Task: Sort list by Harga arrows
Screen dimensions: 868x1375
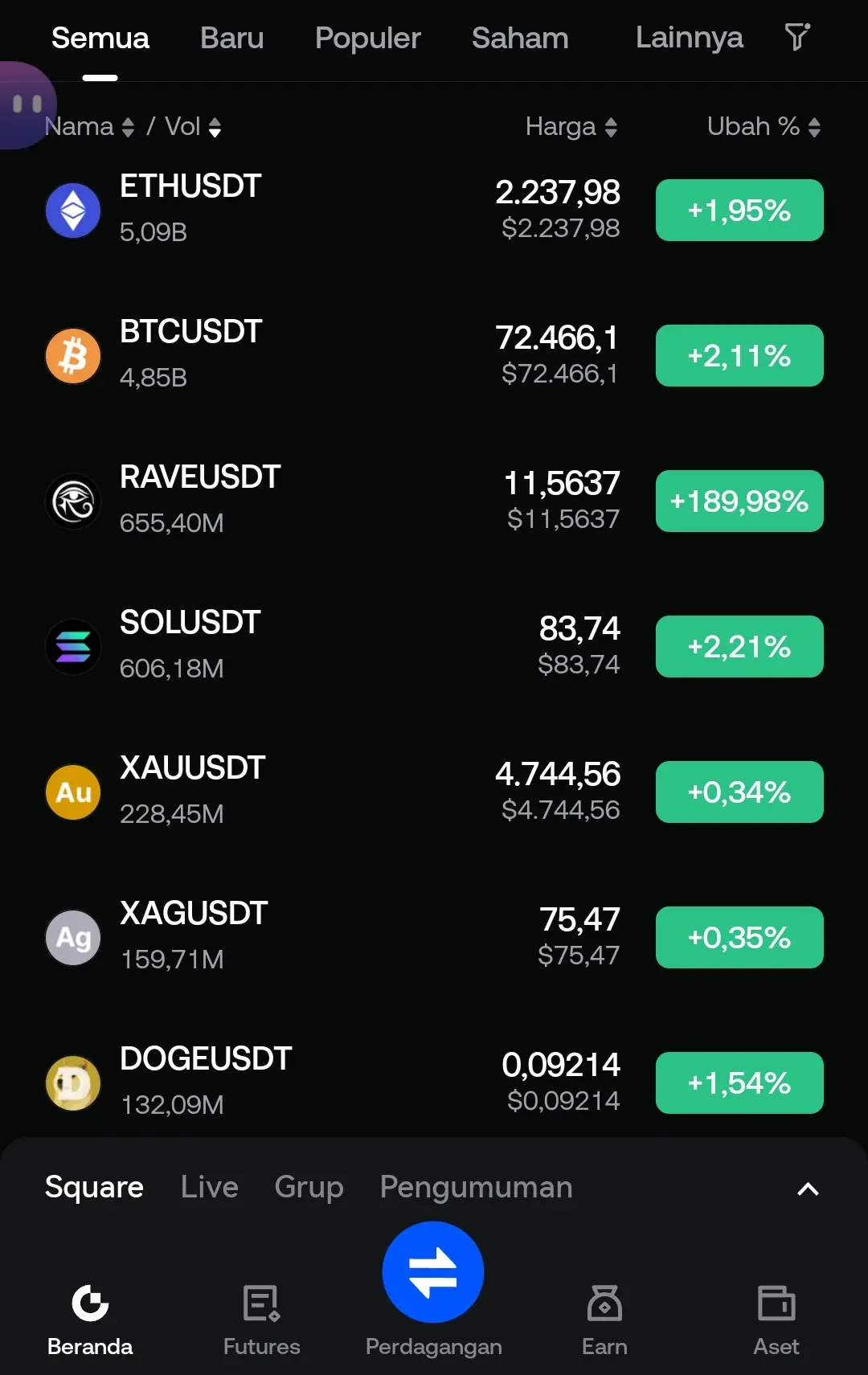Action: (611, 127)
